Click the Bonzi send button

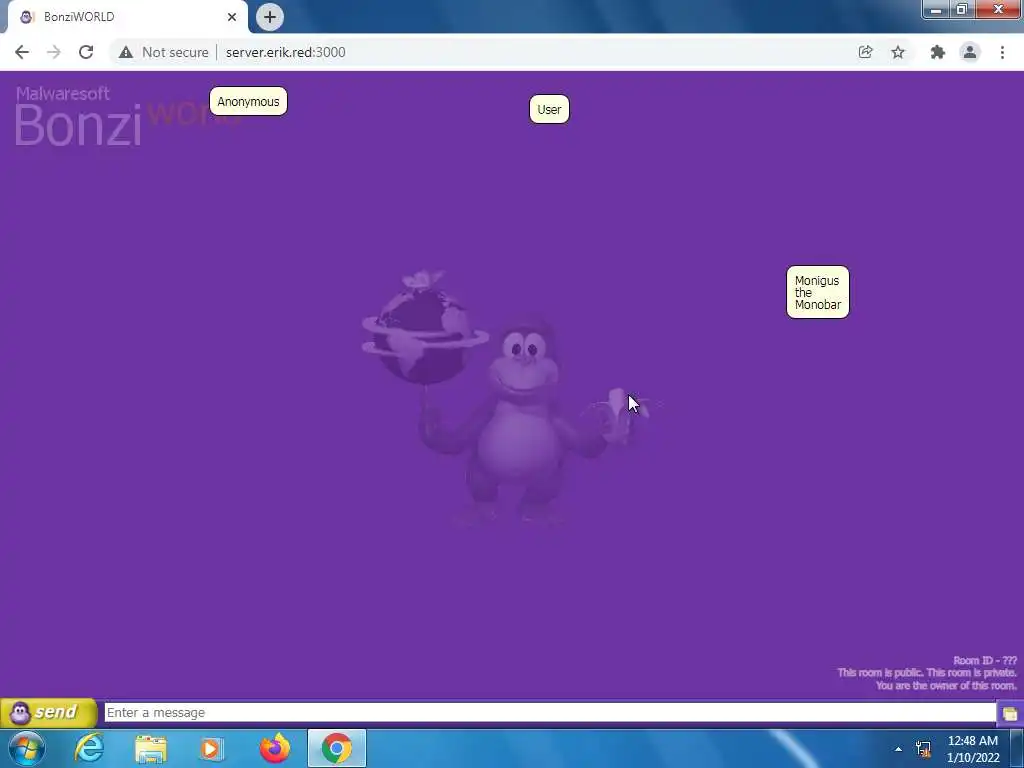point(48,712)
